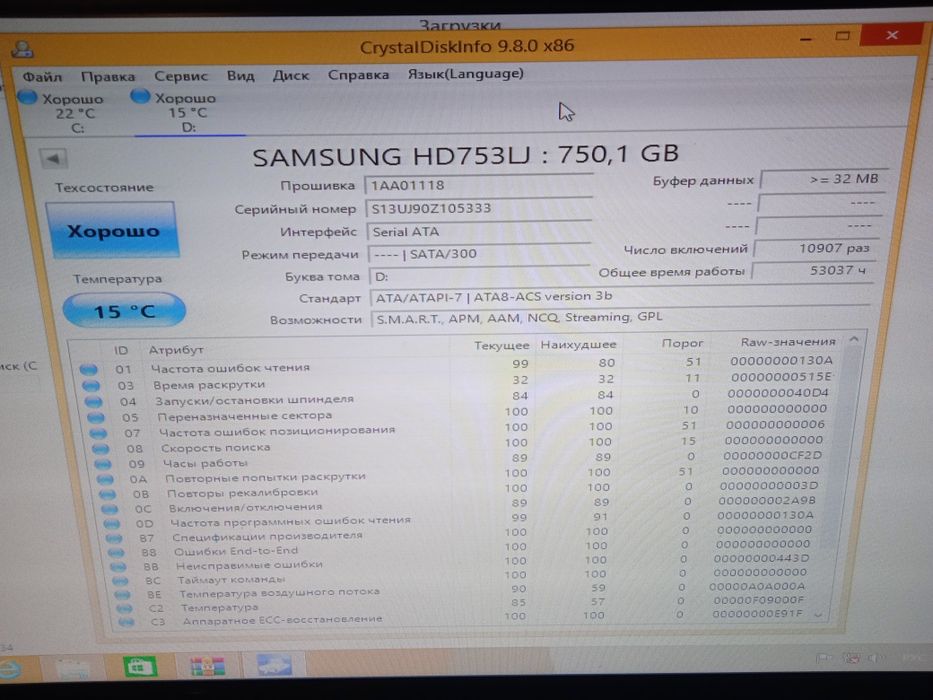
Task: Click the 15 °C temperature button
Action: pos(124,310)
